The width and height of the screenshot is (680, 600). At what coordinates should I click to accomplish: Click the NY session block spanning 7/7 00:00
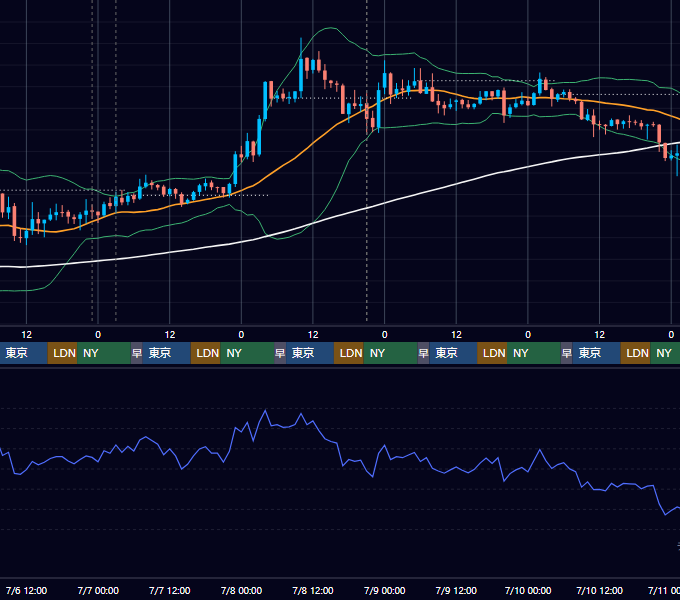coord(104,353)
